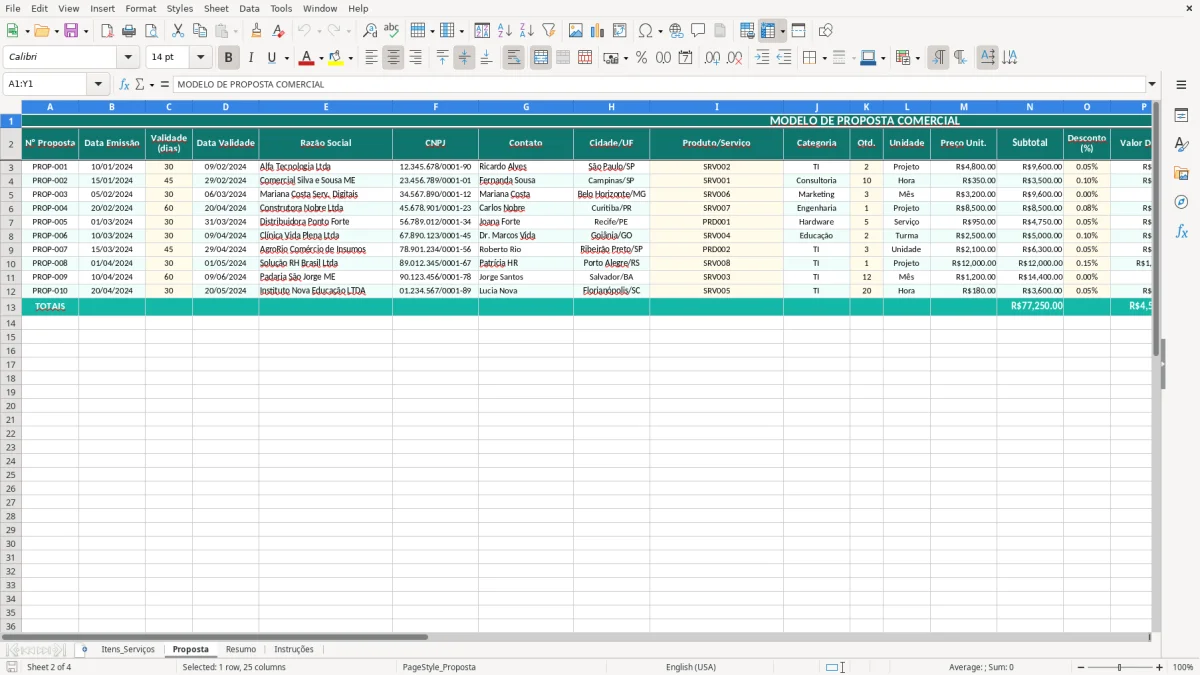Screen dimensions: 1200x675
Task: Click the Copy icon
Action: coord(200,31)
